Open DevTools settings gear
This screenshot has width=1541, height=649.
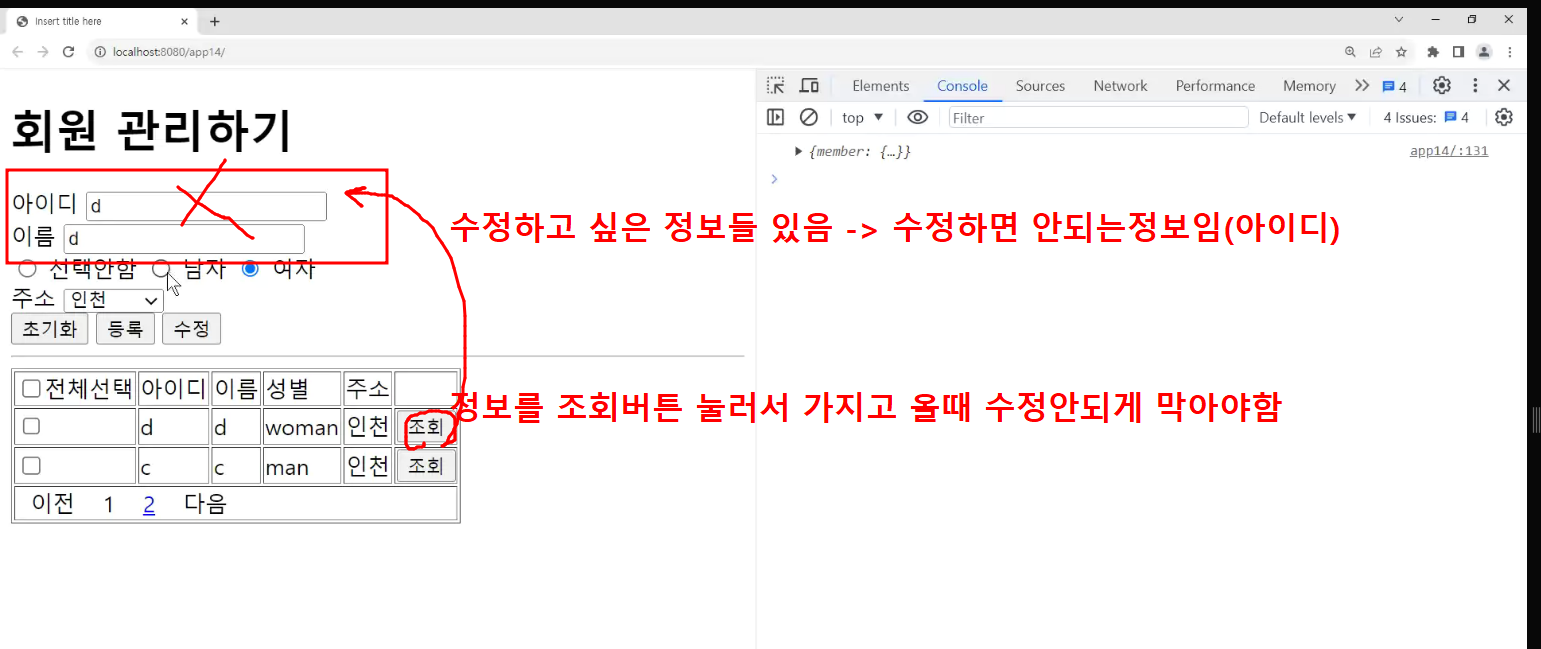1441,86
